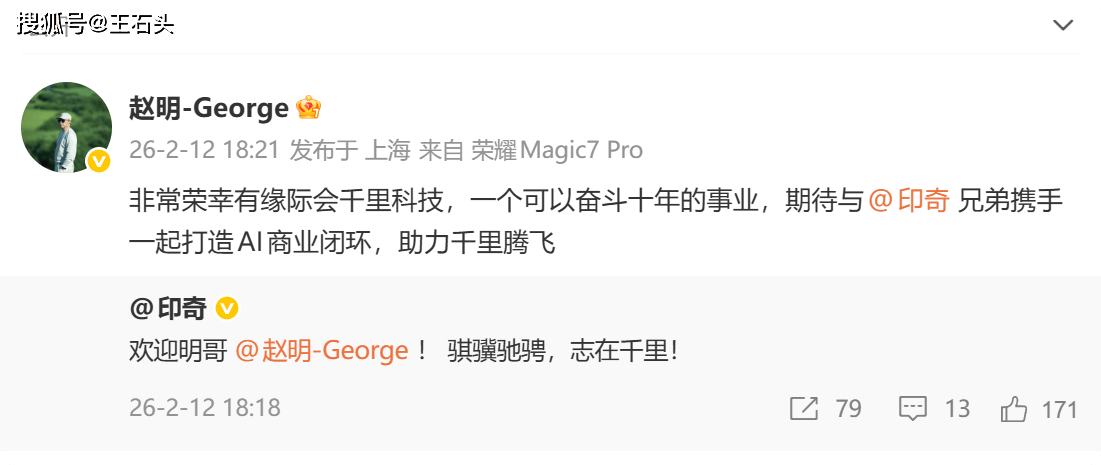Viewport: 1101px width, 465px height.
Task: Open Zhao Ming's profile avatar photo
Action: (x=67, y=127)
